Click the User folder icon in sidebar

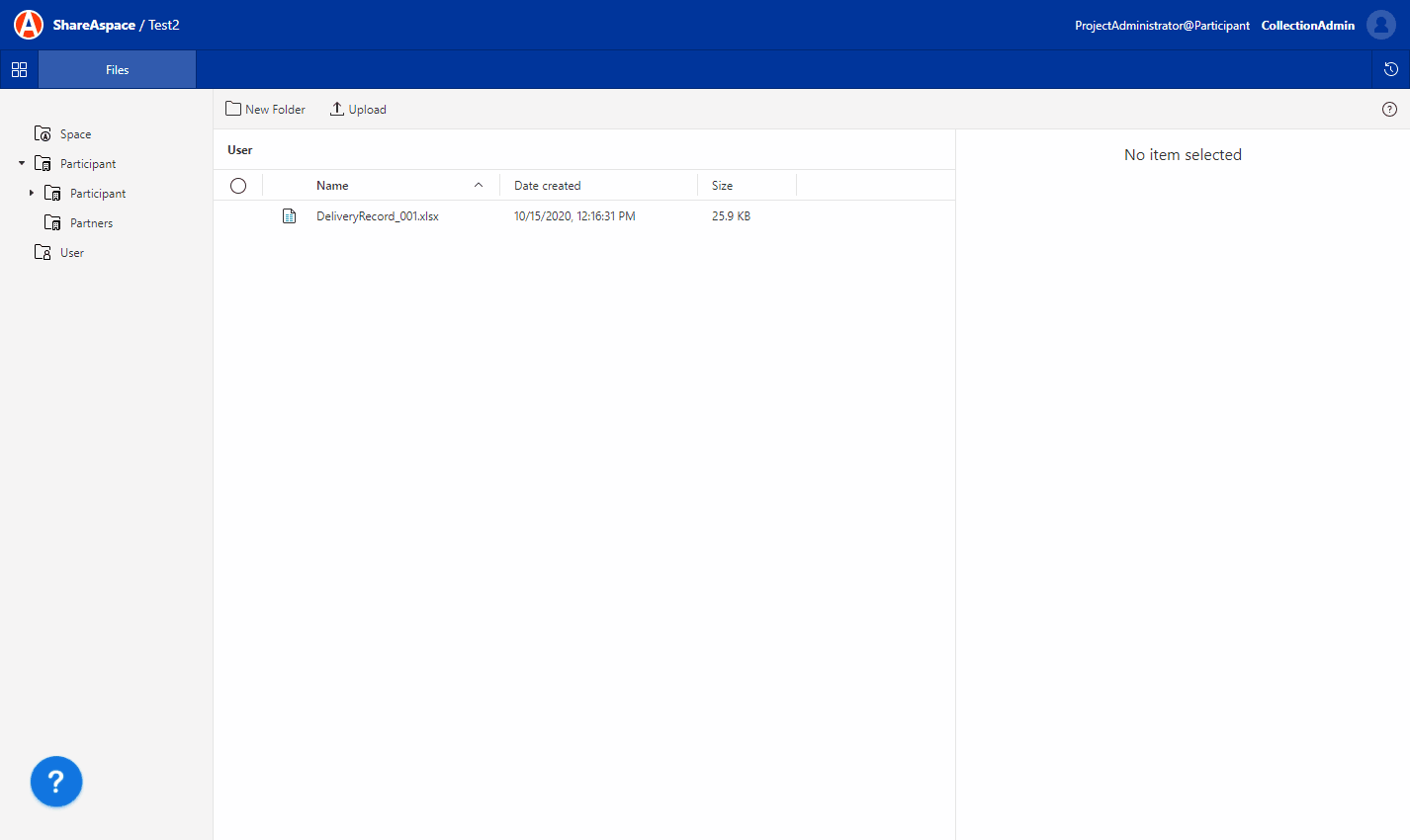43,252
